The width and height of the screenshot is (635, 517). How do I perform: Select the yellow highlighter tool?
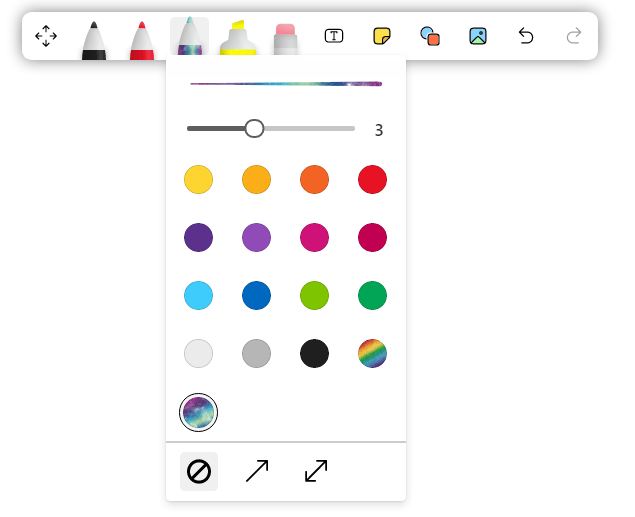237,38
